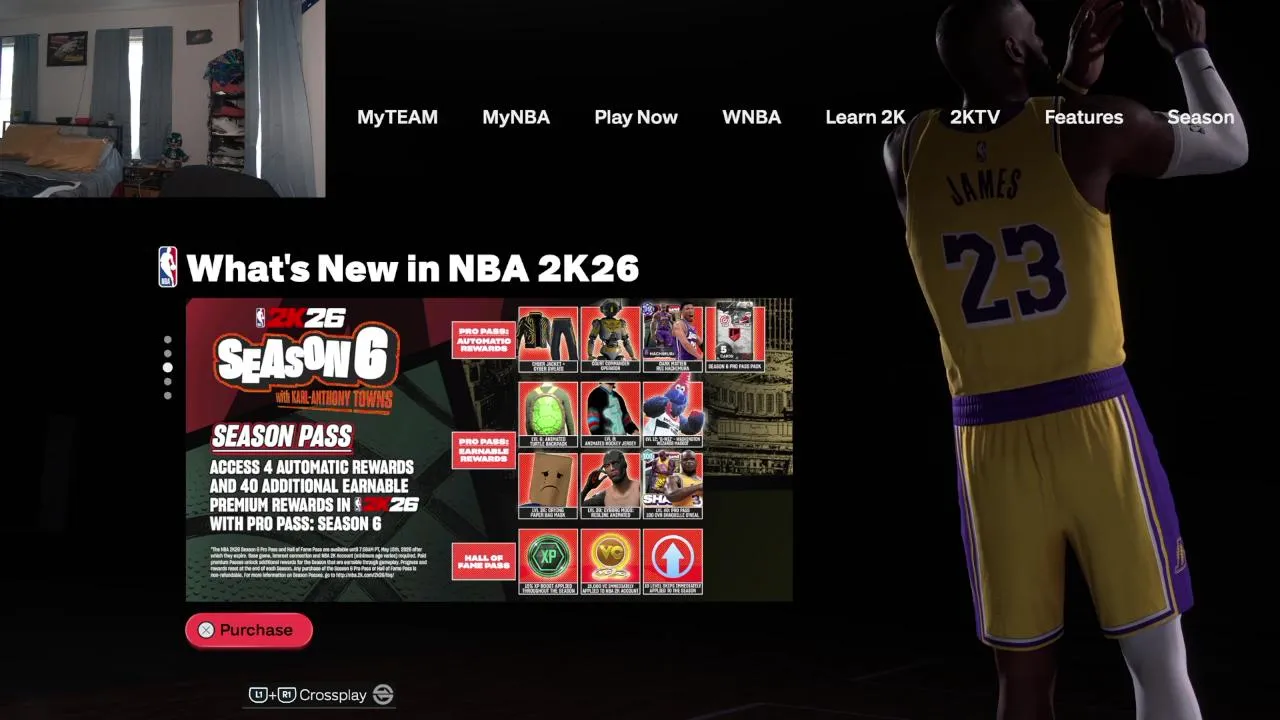Click the green XP boost coin icon

tap(548, 558)
